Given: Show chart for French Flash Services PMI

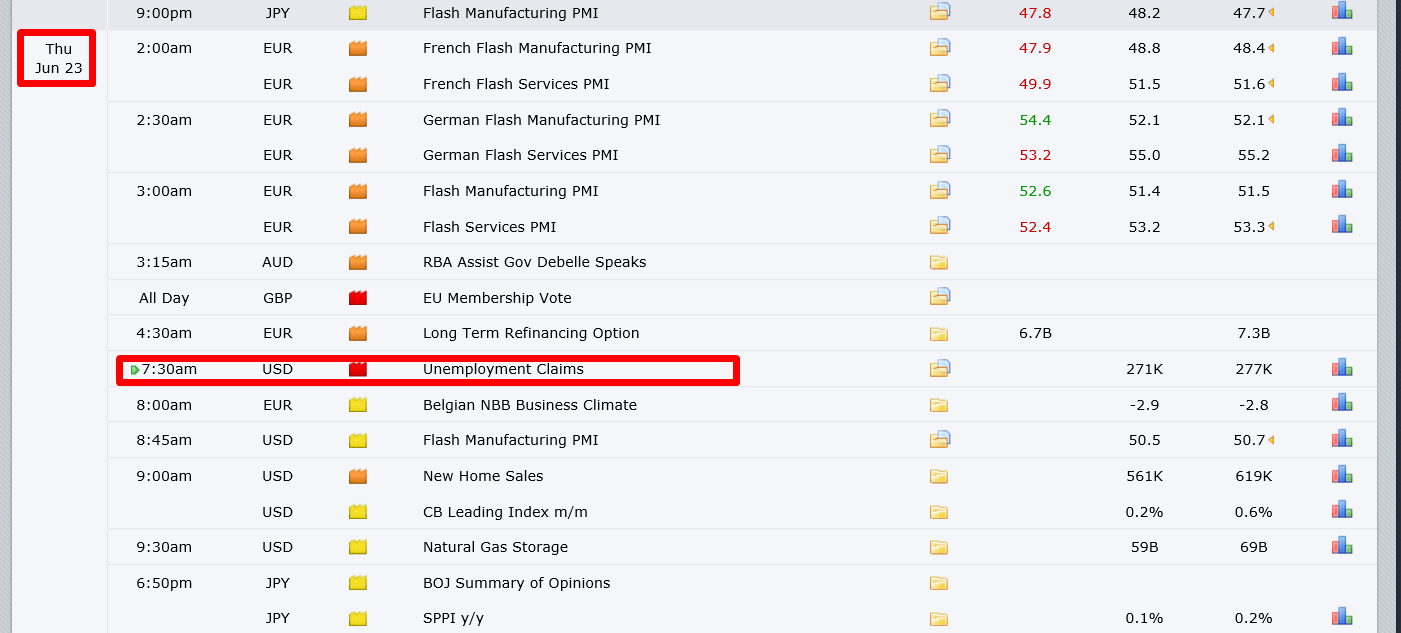Looking at the screenshot, I should [1341, 83].
